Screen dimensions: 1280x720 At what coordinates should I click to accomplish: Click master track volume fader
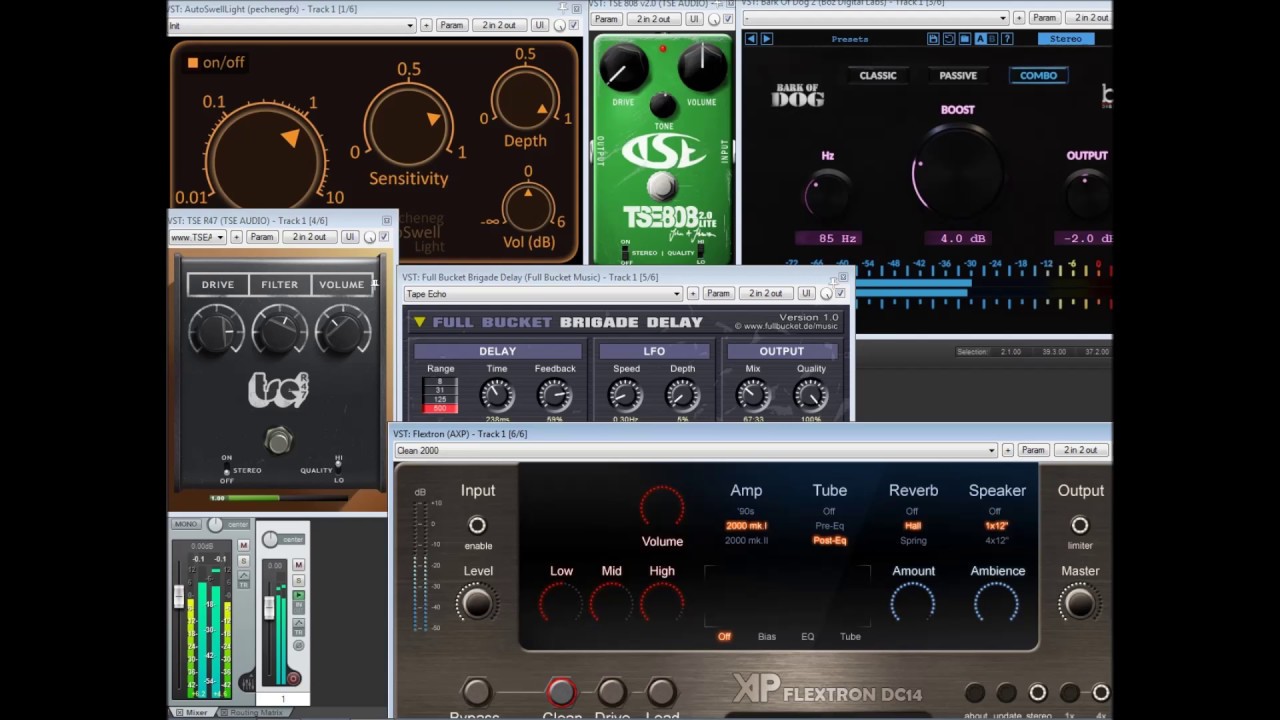179,597
